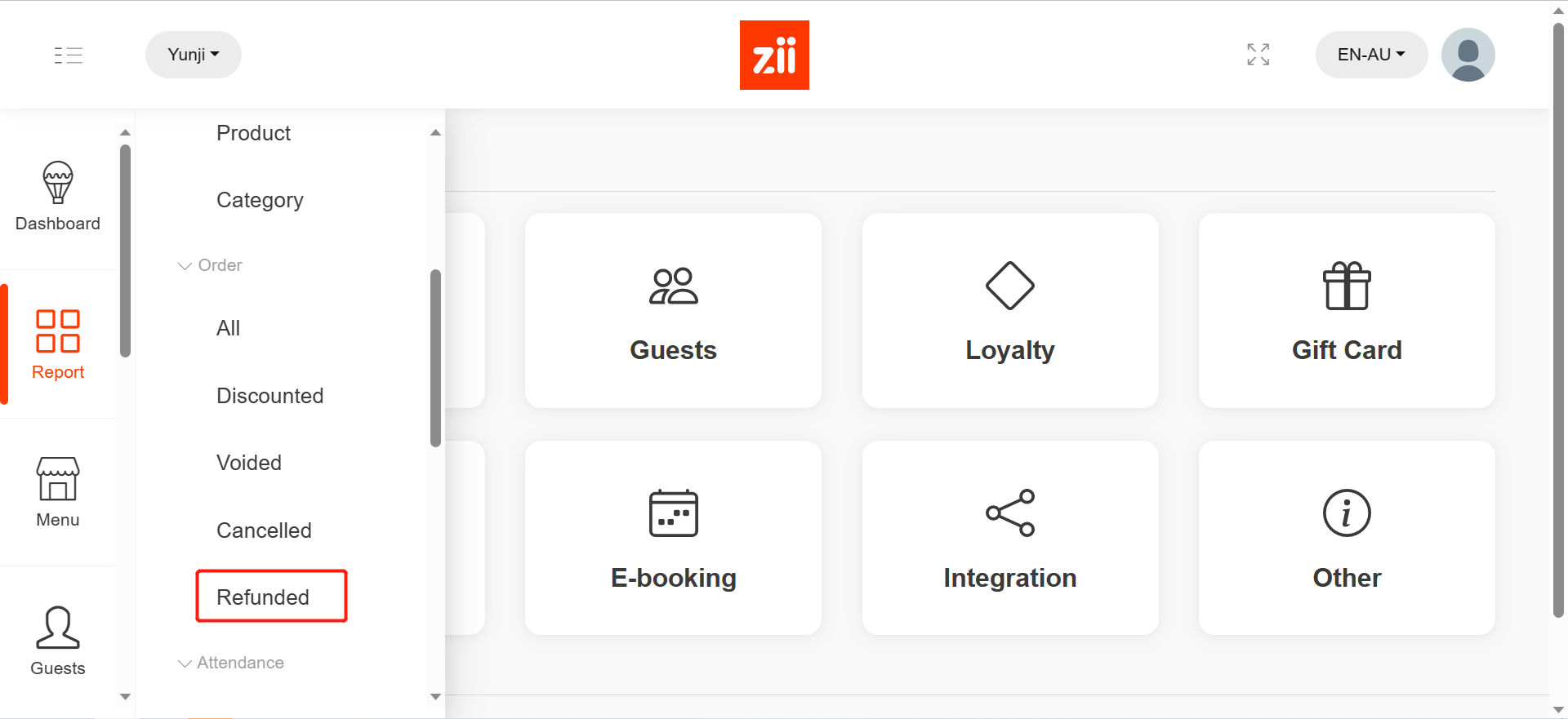Click the zii logo
Image resolution: width=1568 pixels, height=719 pixels.
(774, 55)
